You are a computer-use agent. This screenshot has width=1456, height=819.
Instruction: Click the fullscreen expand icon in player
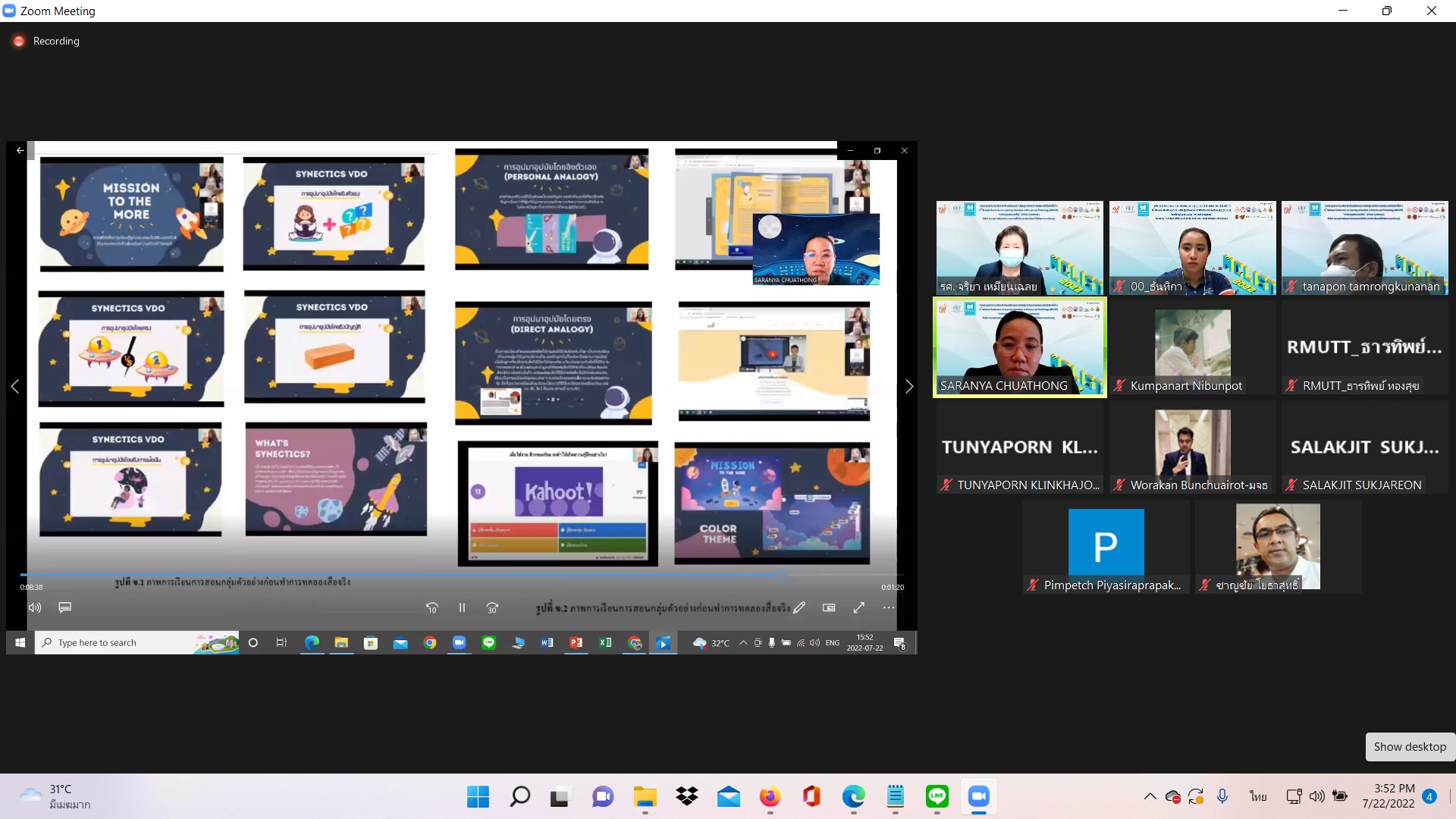[x=859, y=607]
